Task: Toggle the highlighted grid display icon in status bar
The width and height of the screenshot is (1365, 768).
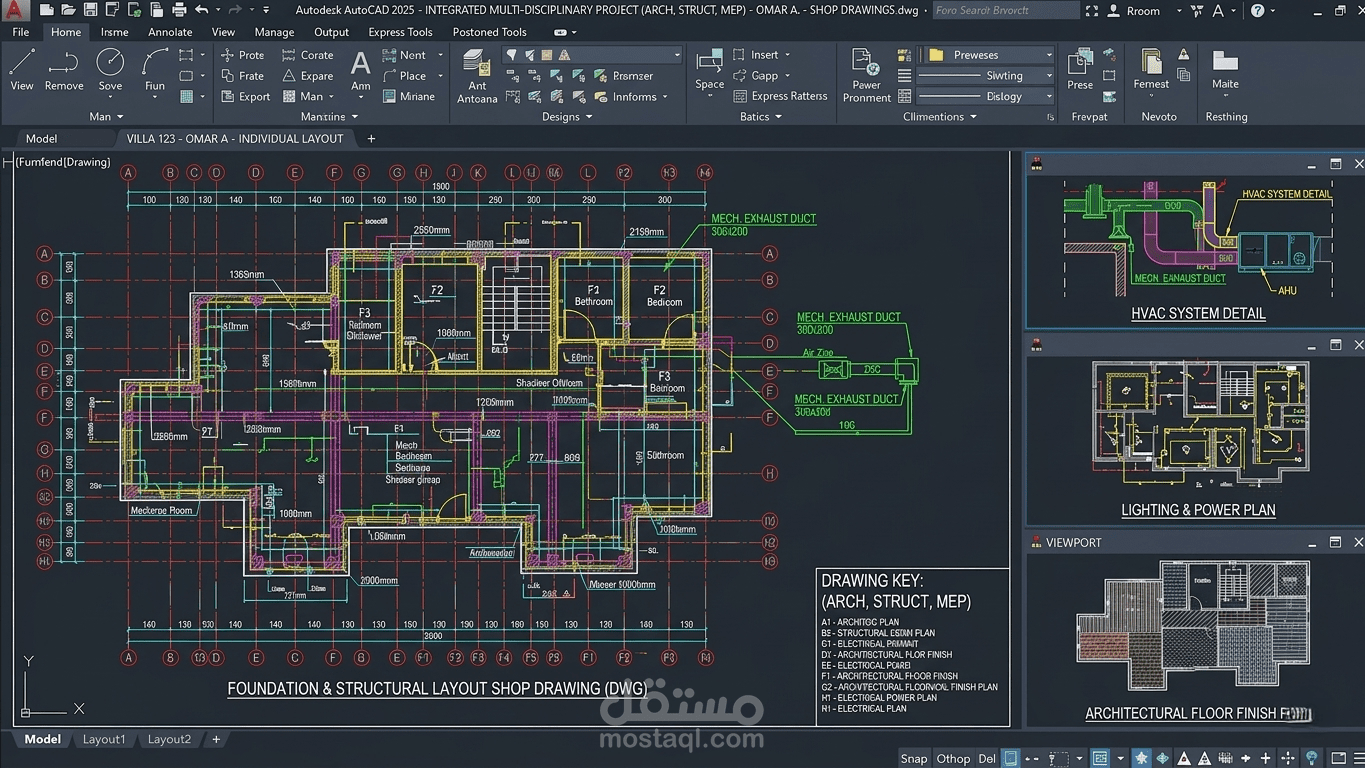Action: (x=1100, y=758)
